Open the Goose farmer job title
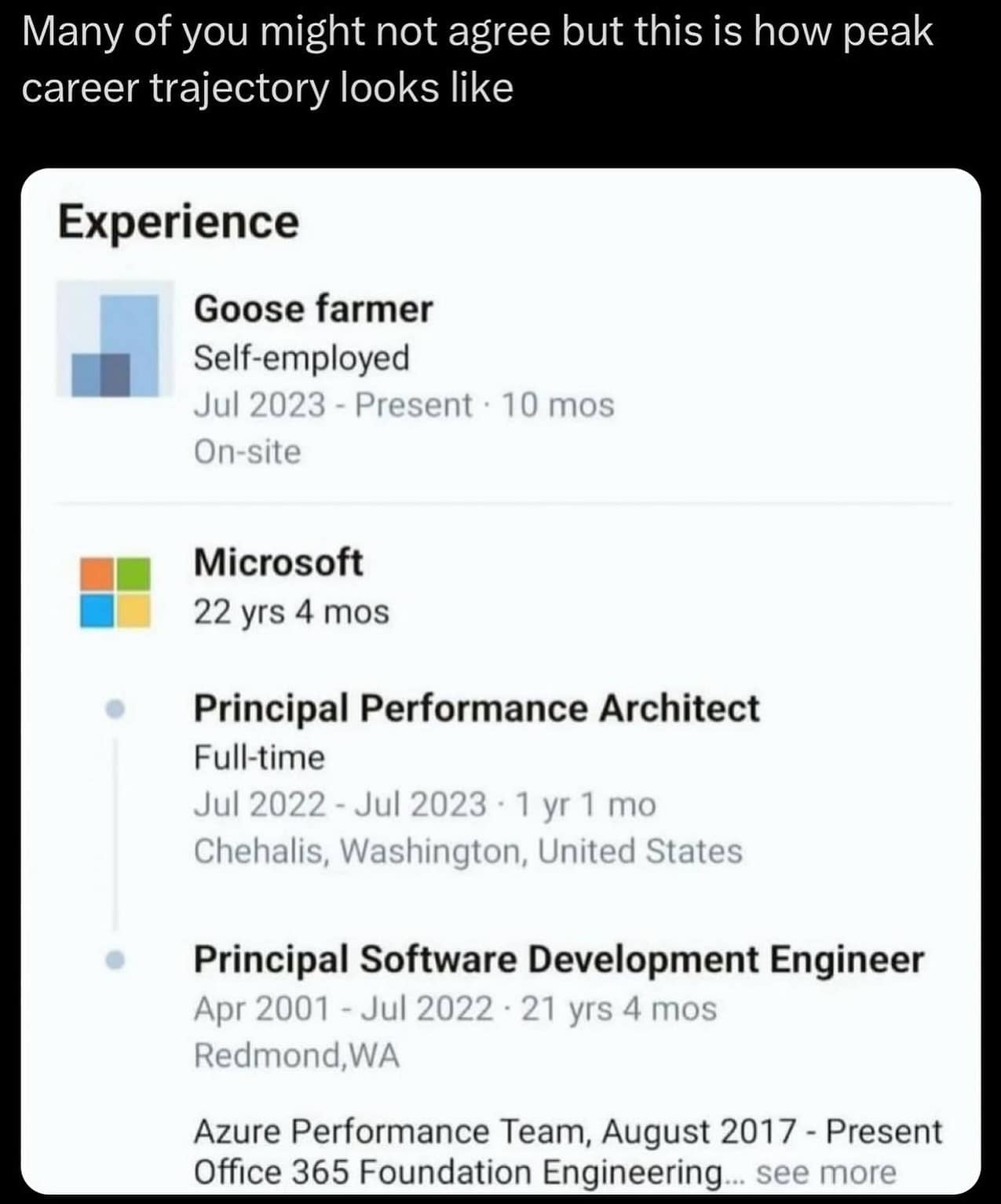Image resolution: width=1001 pixels, height=1204 pixels. [x=312, y=308]
